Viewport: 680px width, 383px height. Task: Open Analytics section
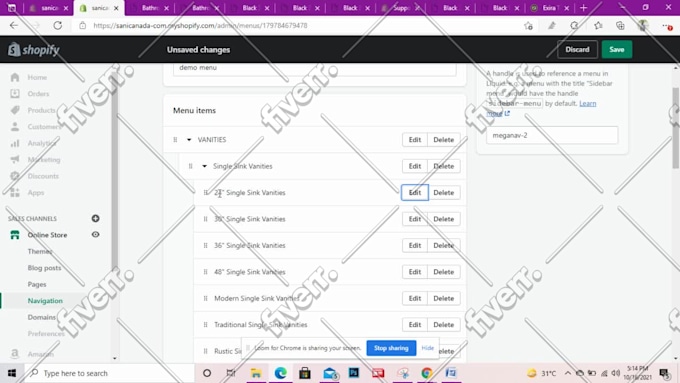tap(42, 143)
